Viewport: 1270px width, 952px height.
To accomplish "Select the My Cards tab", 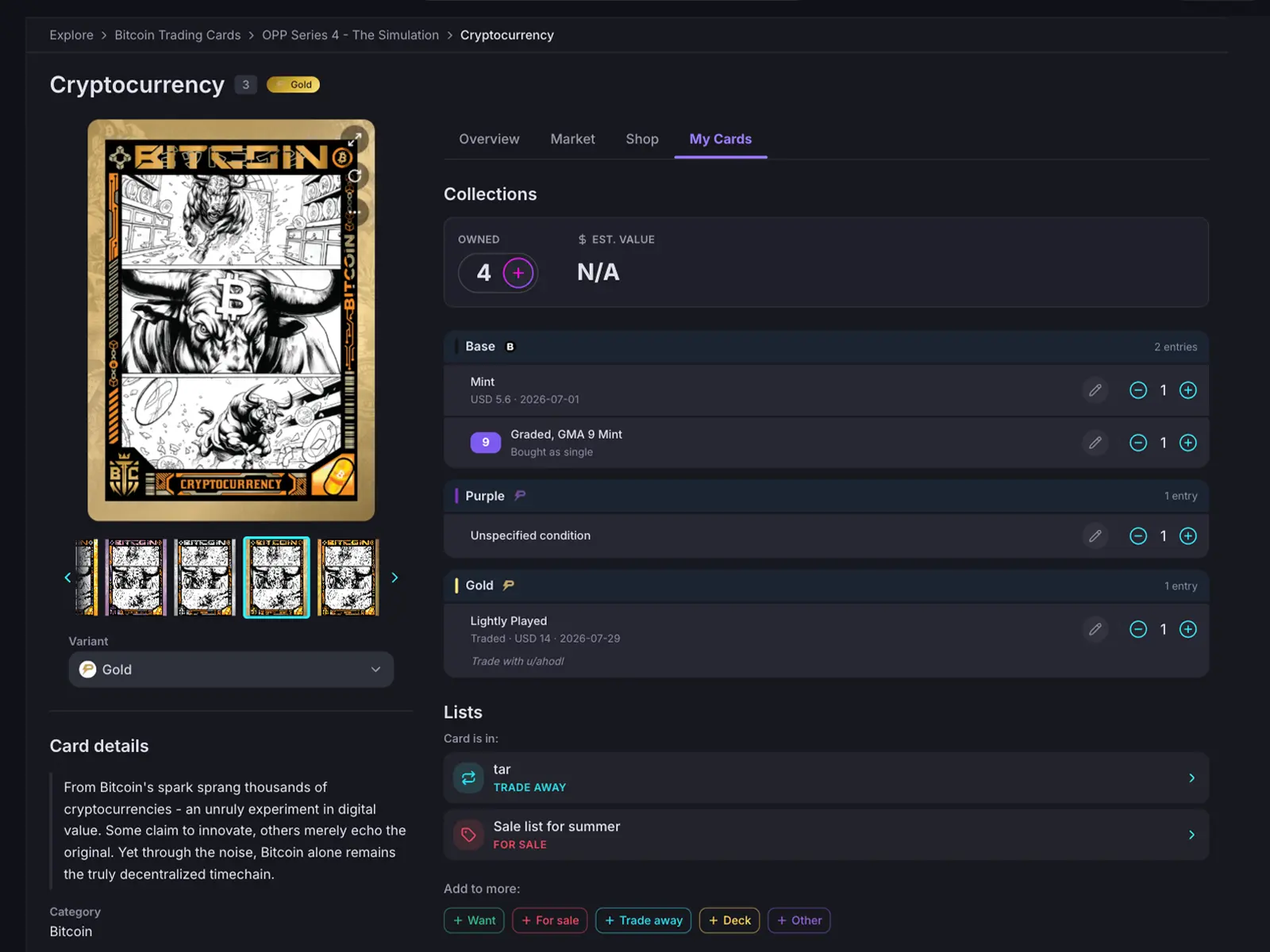I will tap(721, 139).
